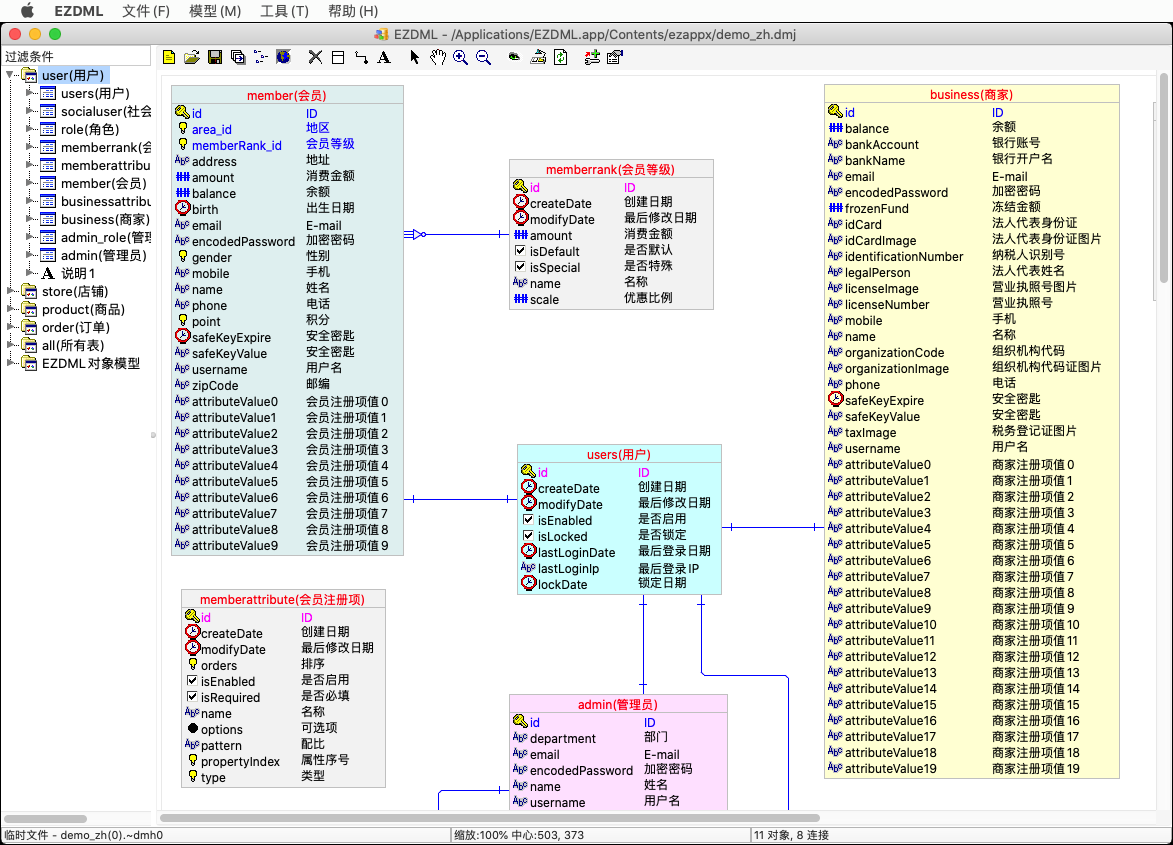
Task: Toggle isEnabled checkbox in users table
Action: (528, 520)
